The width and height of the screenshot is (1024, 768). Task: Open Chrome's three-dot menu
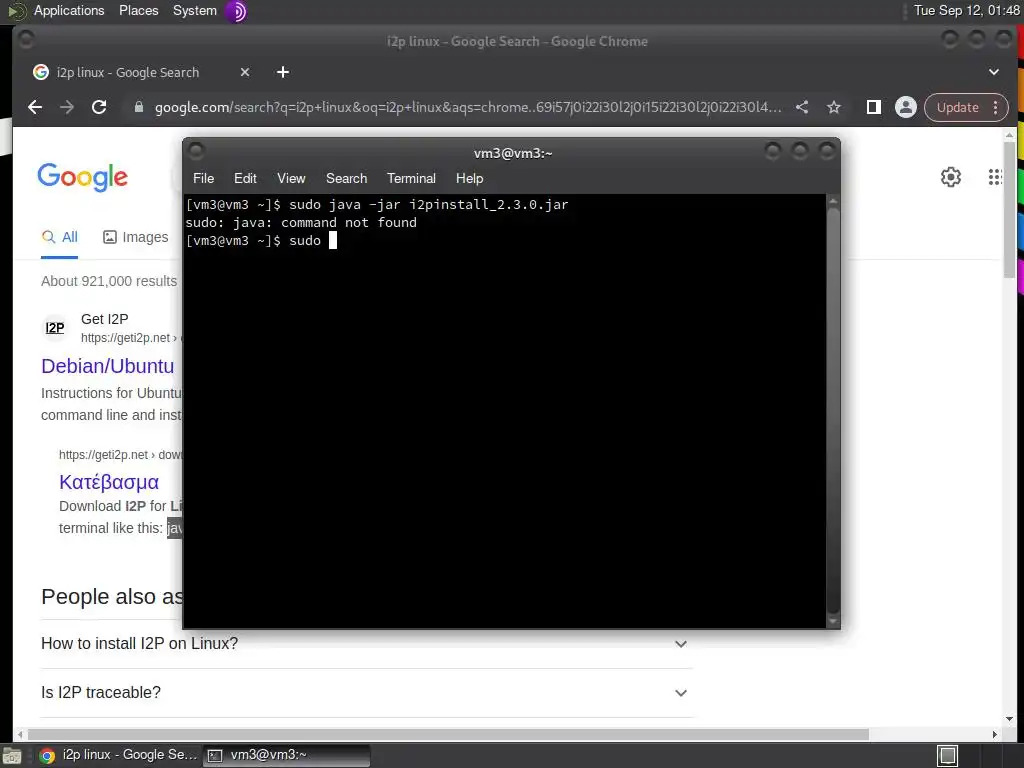[995, 107]
